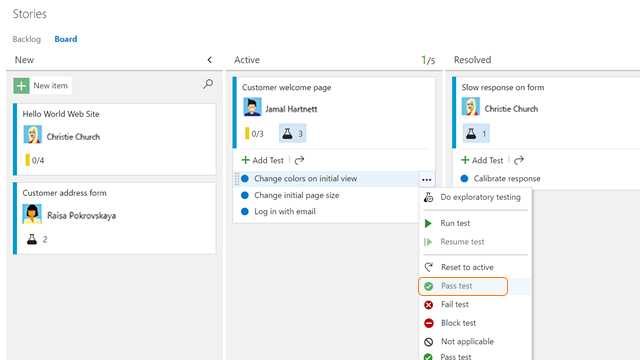Click the search magnifier icon in New column

(208, 84)
